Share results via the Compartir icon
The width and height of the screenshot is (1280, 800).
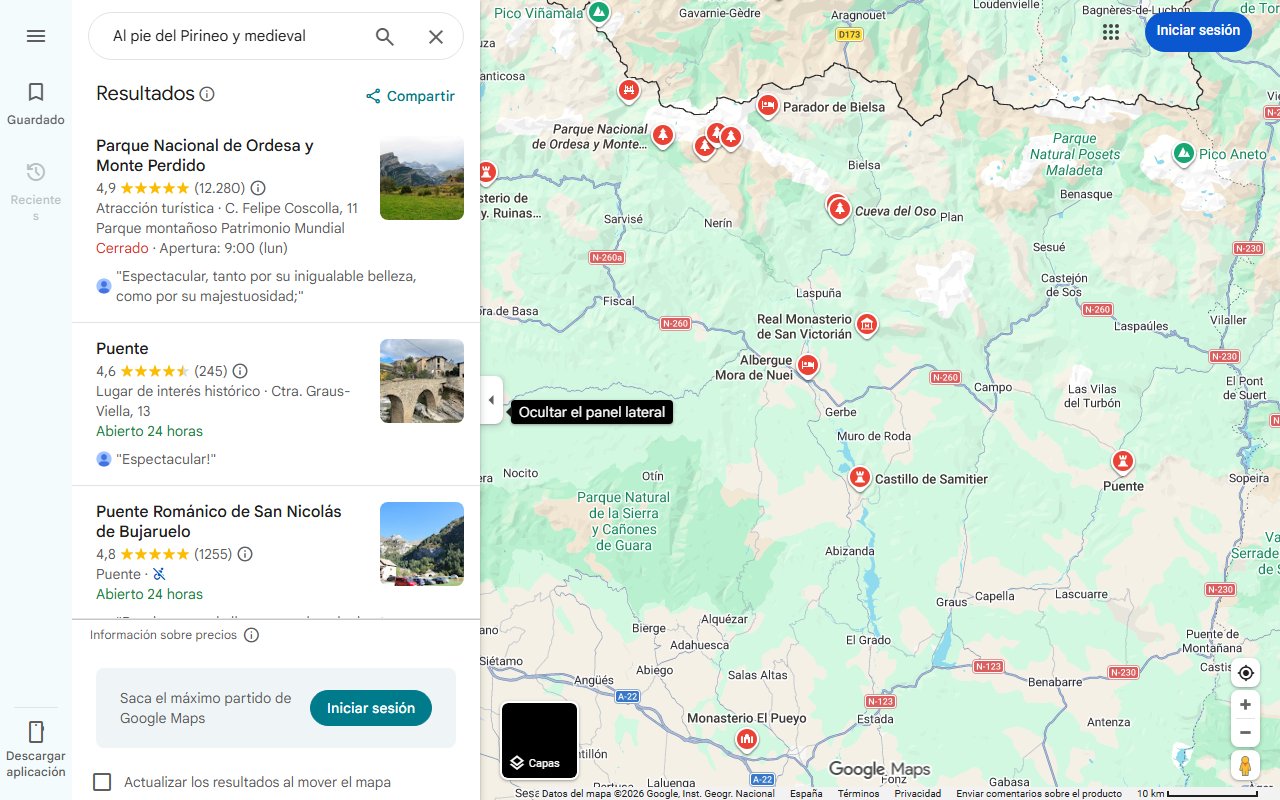click(x=372, y=96)
